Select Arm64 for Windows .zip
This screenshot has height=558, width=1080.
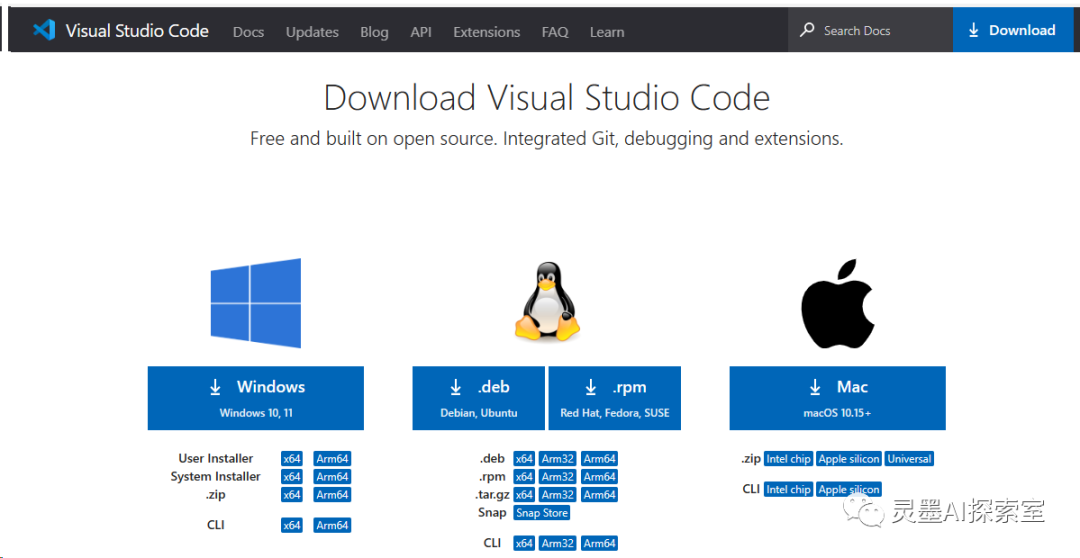tap(332, 495)
